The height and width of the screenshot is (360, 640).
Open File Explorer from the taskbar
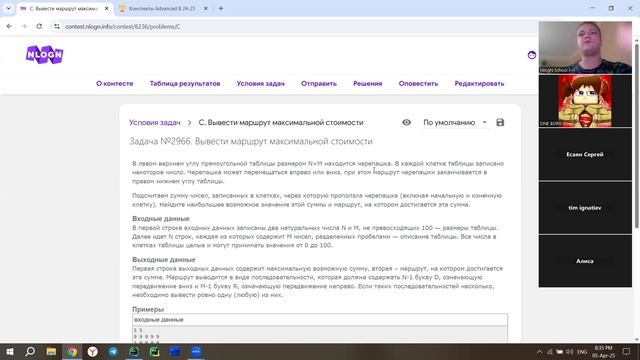tap(51, 351)
